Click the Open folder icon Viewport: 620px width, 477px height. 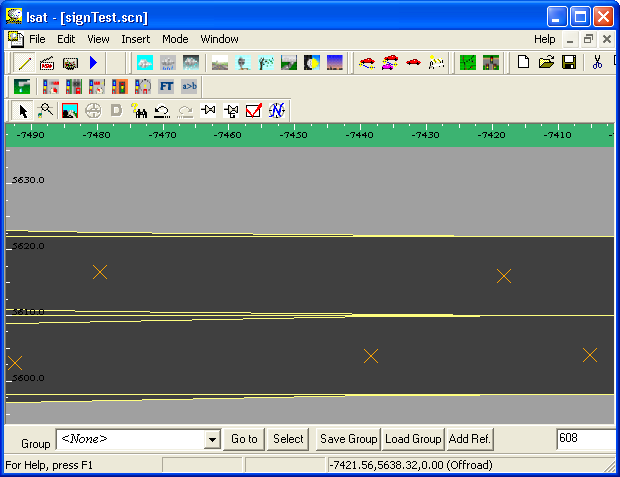546,63
